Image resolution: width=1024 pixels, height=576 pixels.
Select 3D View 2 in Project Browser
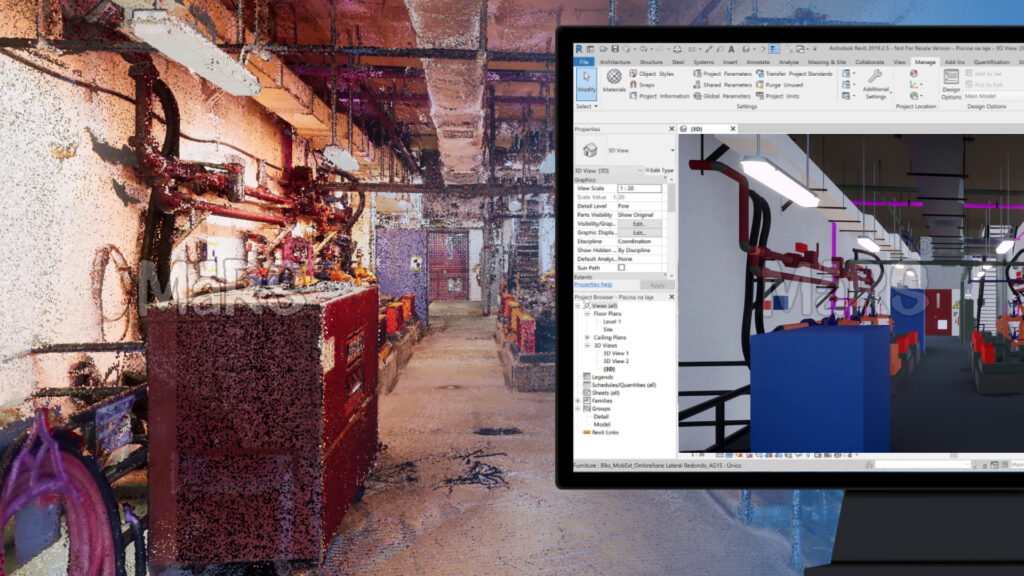coord(616,361)
